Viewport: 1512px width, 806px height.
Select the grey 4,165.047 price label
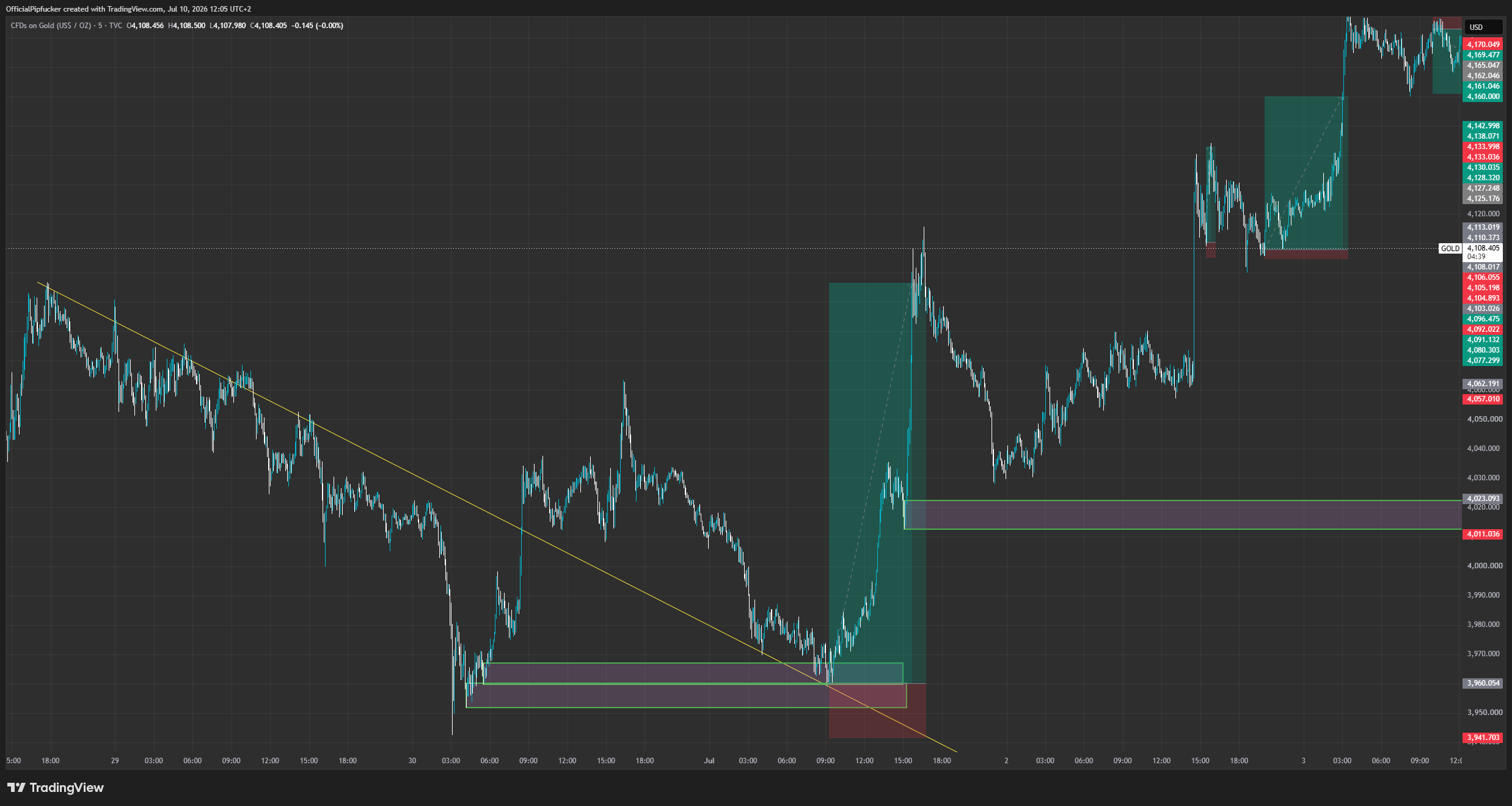(x=1483, y=65)
